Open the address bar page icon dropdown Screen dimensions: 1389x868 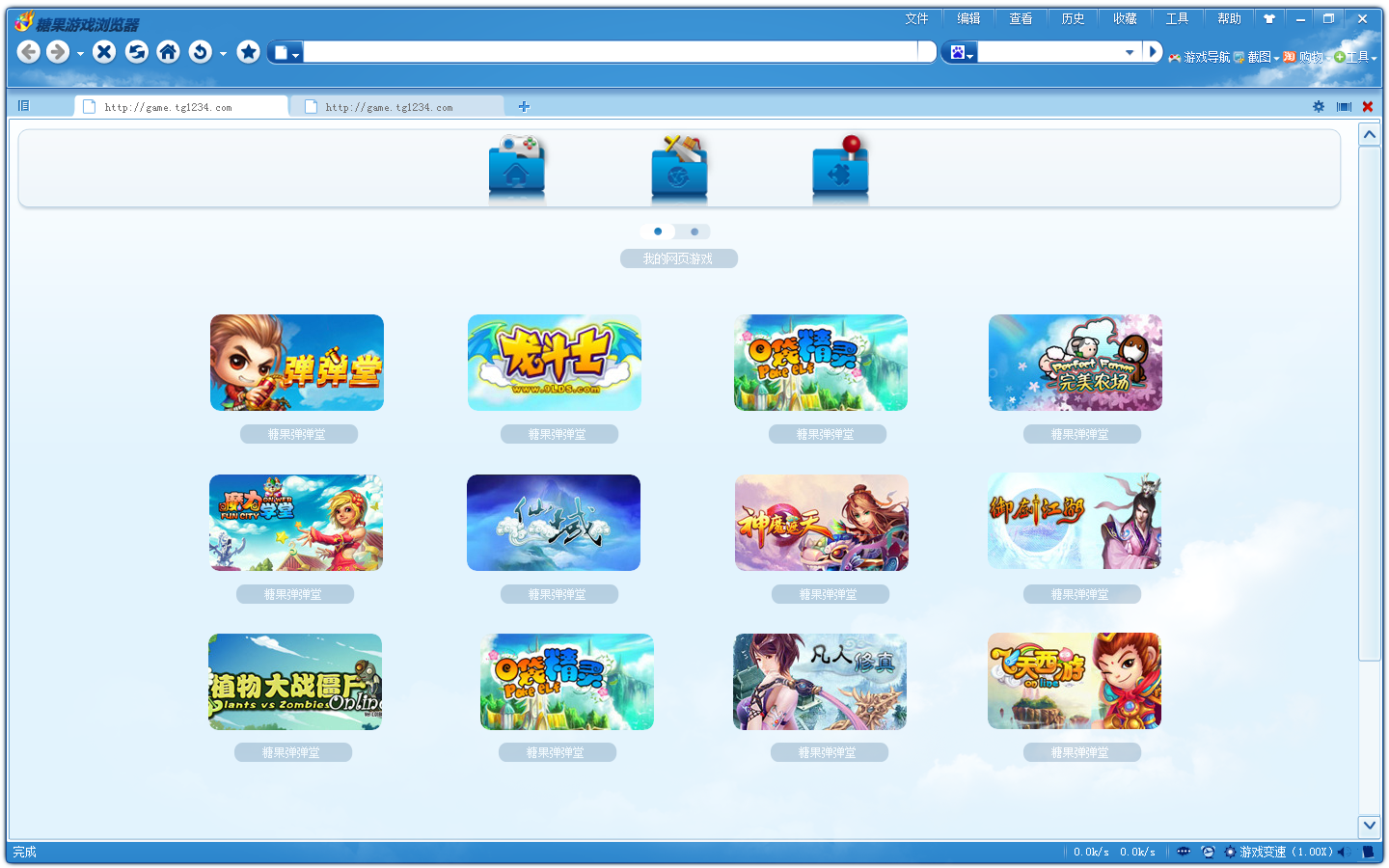(286, 52)
